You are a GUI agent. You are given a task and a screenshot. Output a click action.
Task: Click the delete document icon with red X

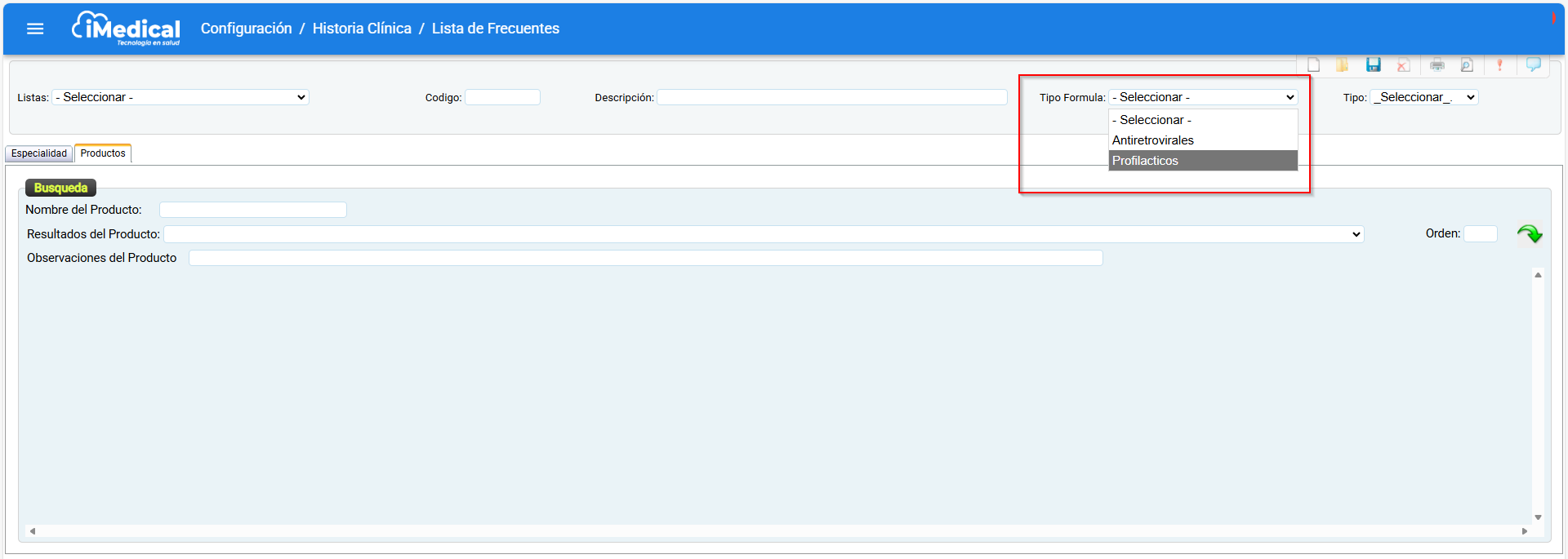point(1403,65)
